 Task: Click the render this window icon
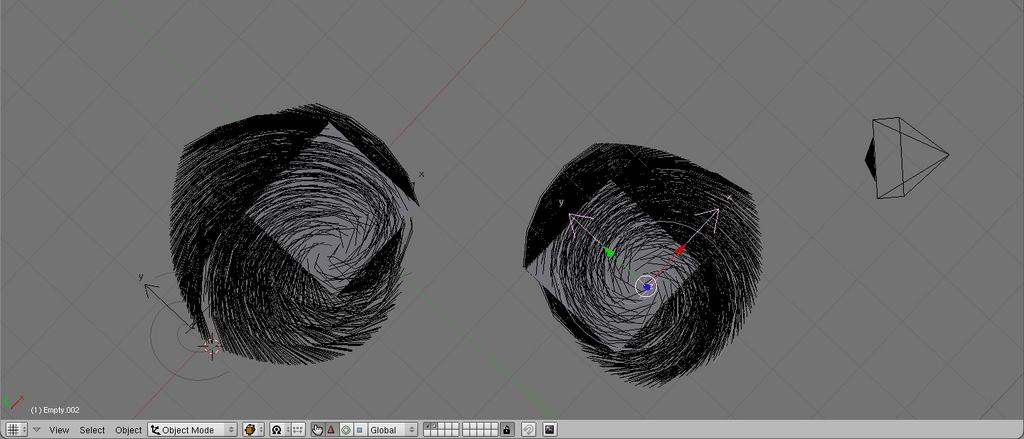[549, 429]
